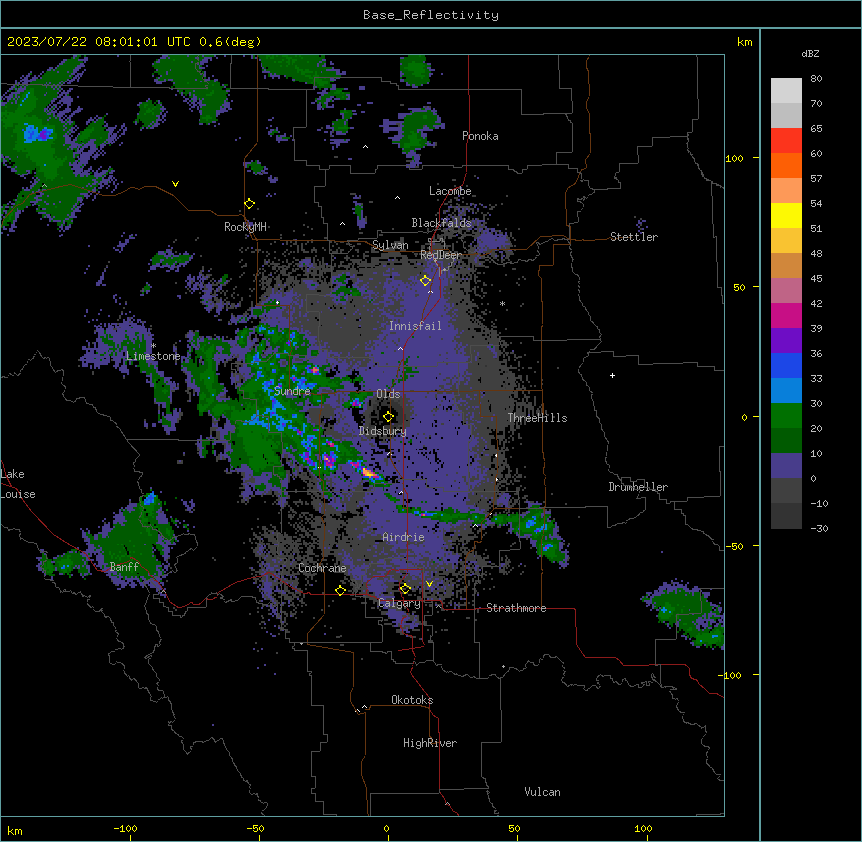The image size is (862, 842).
Task: Click the RedDeer city label
Action: coord(441,255)
